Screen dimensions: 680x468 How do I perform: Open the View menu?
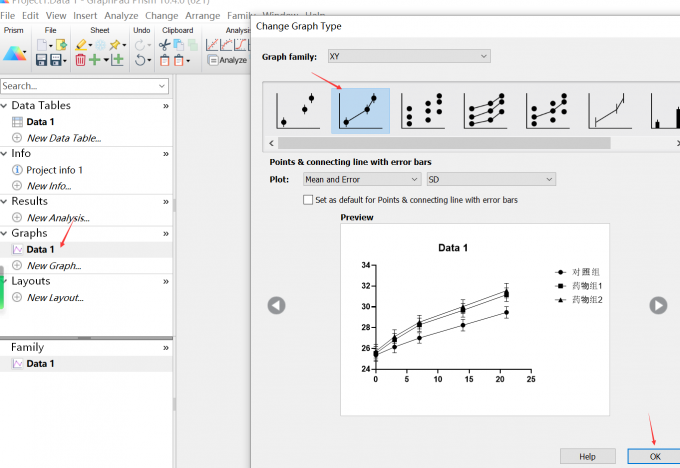pos(56,16)
